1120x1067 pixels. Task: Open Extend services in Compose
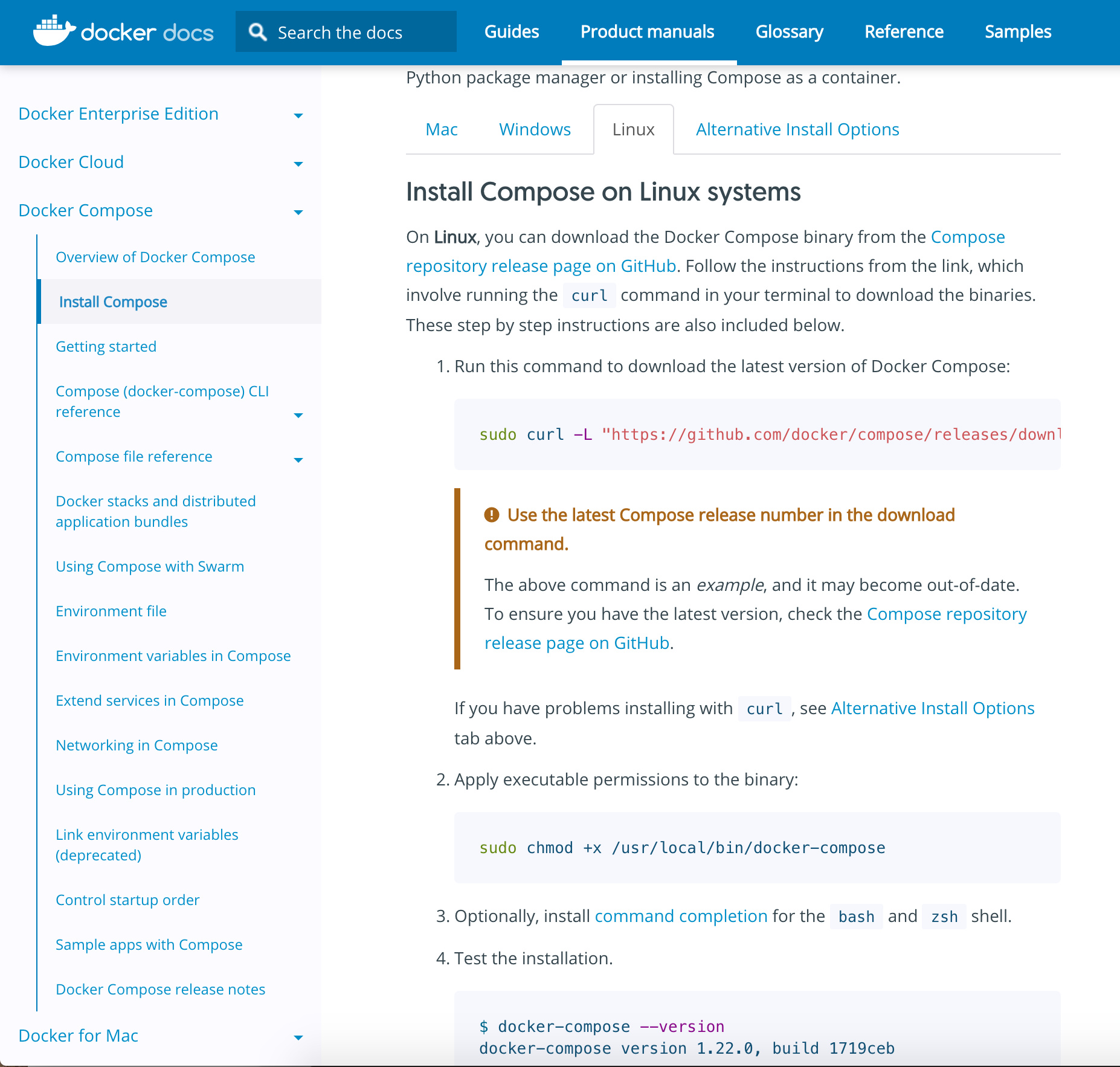(x=150, y=700)
